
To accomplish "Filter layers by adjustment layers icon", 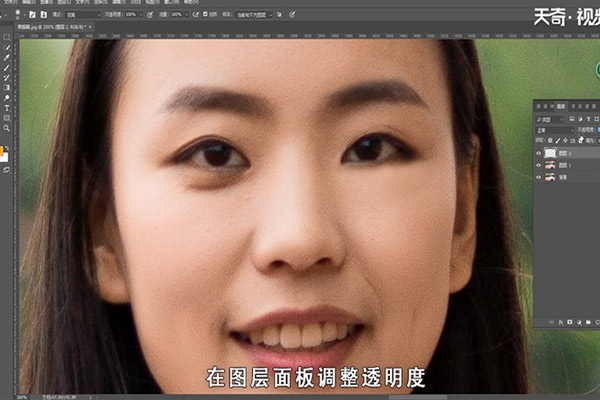I will [x=580, y=119].
